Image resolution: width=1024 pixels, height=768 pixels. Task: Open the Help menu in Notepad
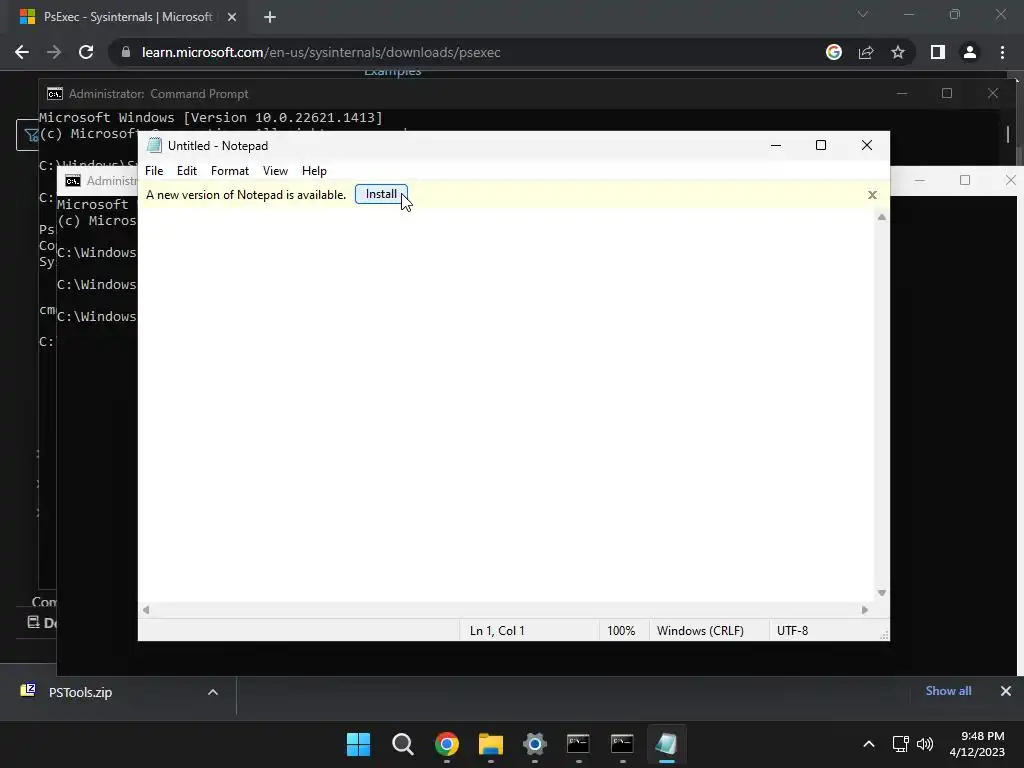(314, 170)
